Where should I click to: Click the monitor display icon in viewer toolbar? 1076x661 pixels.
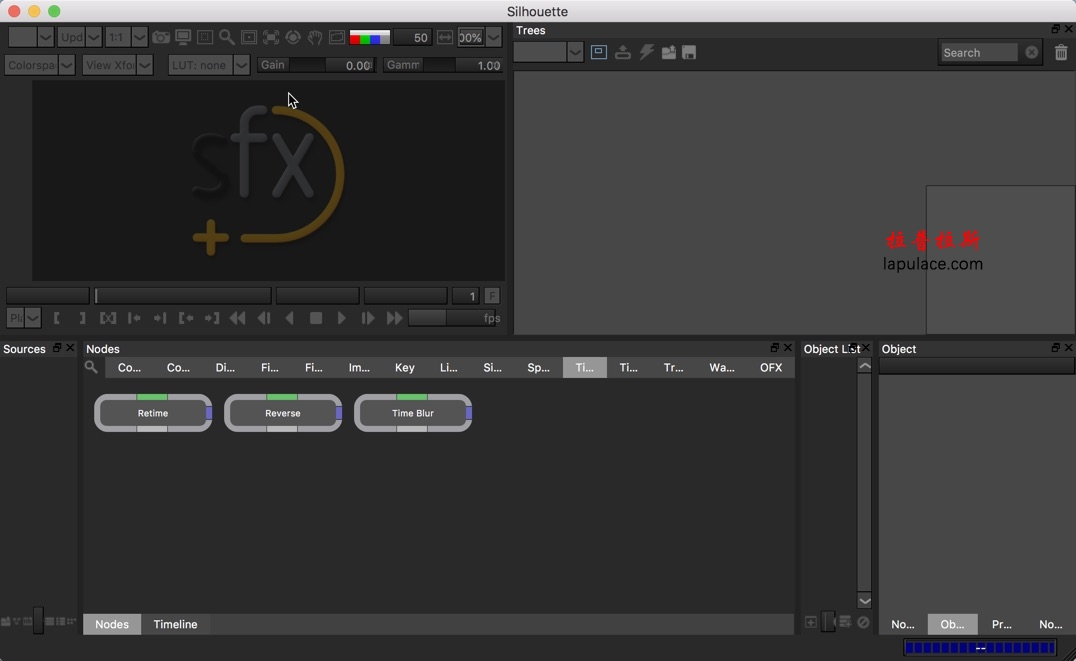[x=183, y=38]
